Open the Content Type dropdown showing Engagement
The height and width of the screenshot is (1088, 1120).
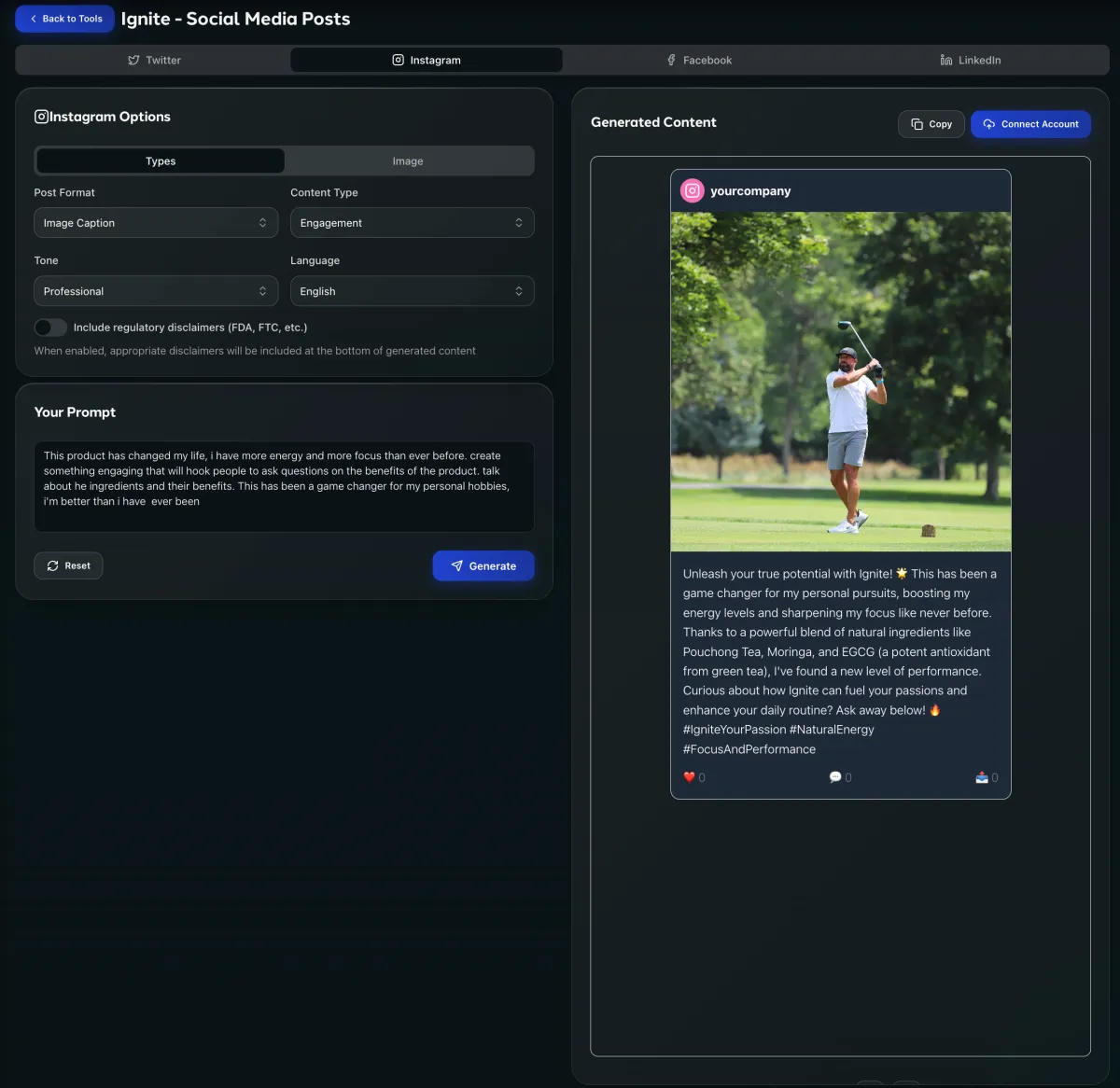(413, 223)
